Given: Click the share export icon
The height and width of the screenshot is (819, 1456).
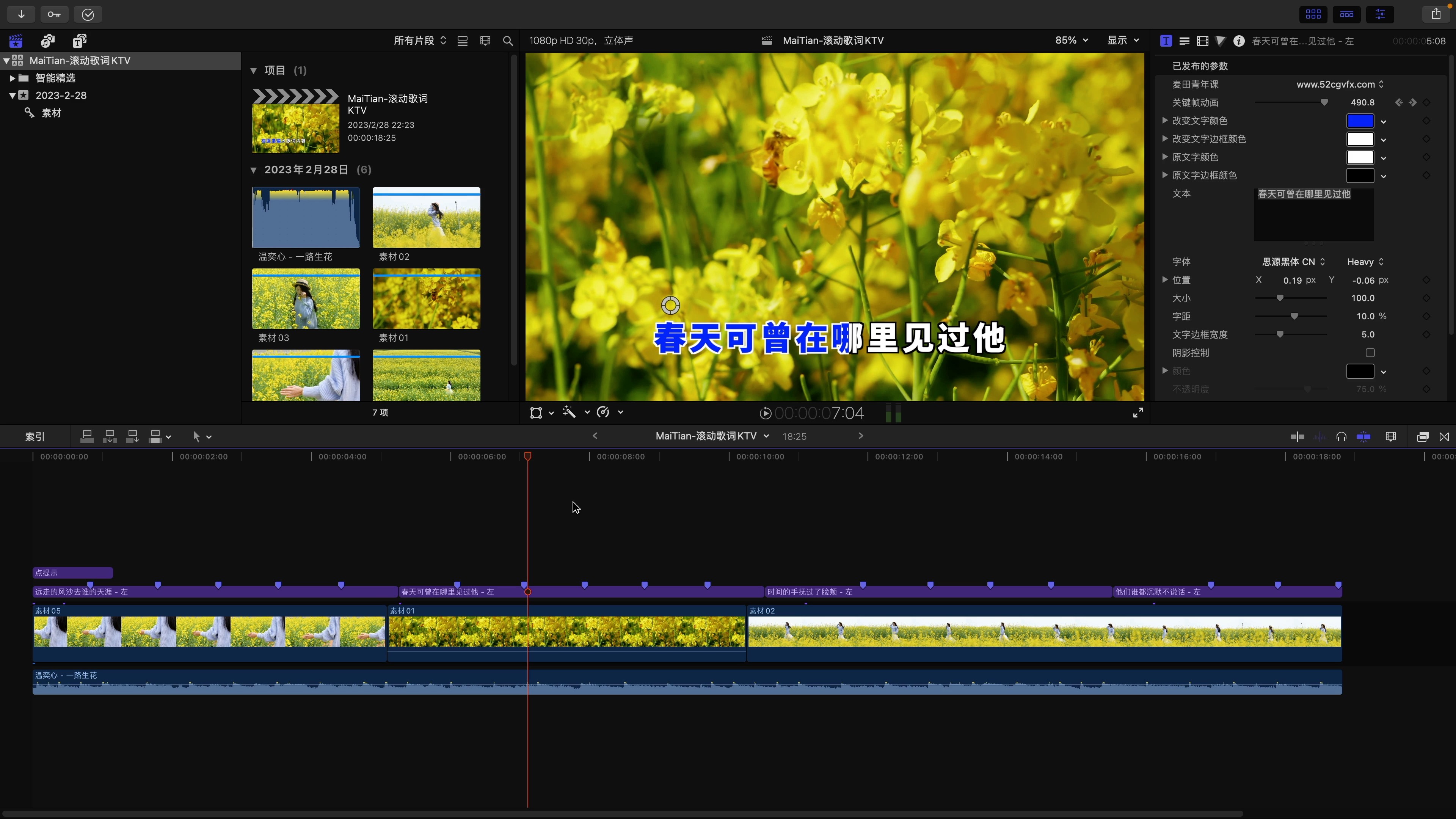Looking at the screenshot, I should coord(1436,14).
